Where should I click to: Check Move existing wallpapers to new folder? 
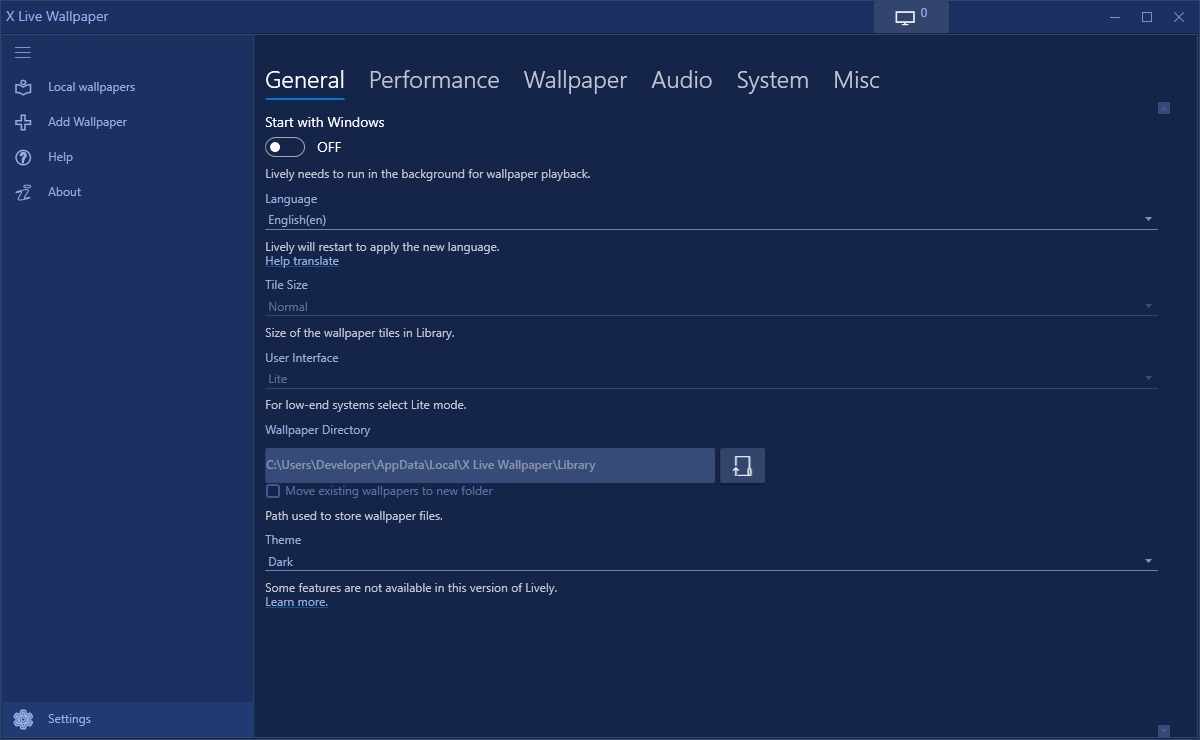[x=273, y=491]
